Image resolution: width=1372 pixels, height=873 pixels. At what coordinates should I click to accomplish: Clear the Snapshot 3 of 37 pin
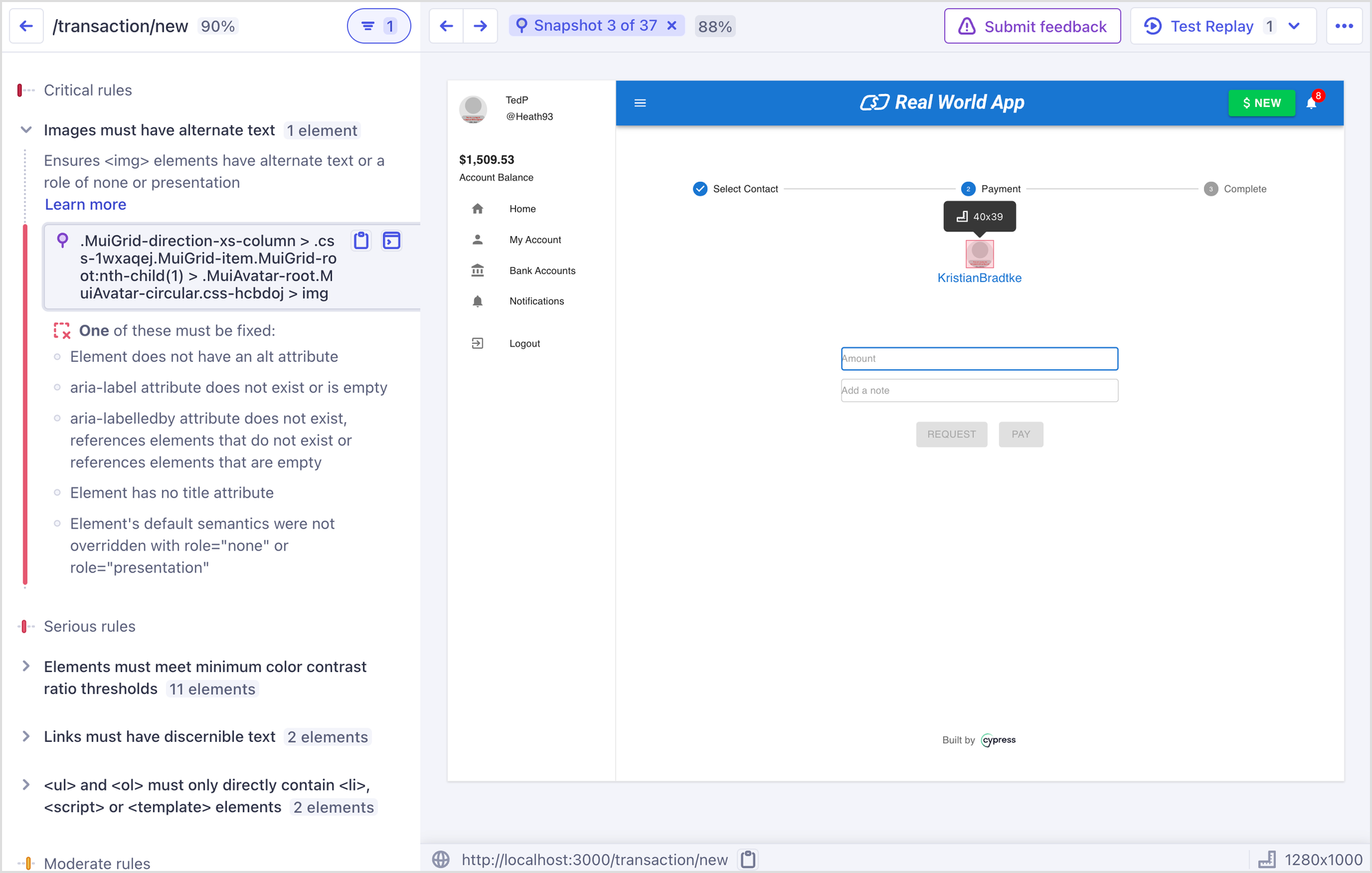click(x=672, y=25)
